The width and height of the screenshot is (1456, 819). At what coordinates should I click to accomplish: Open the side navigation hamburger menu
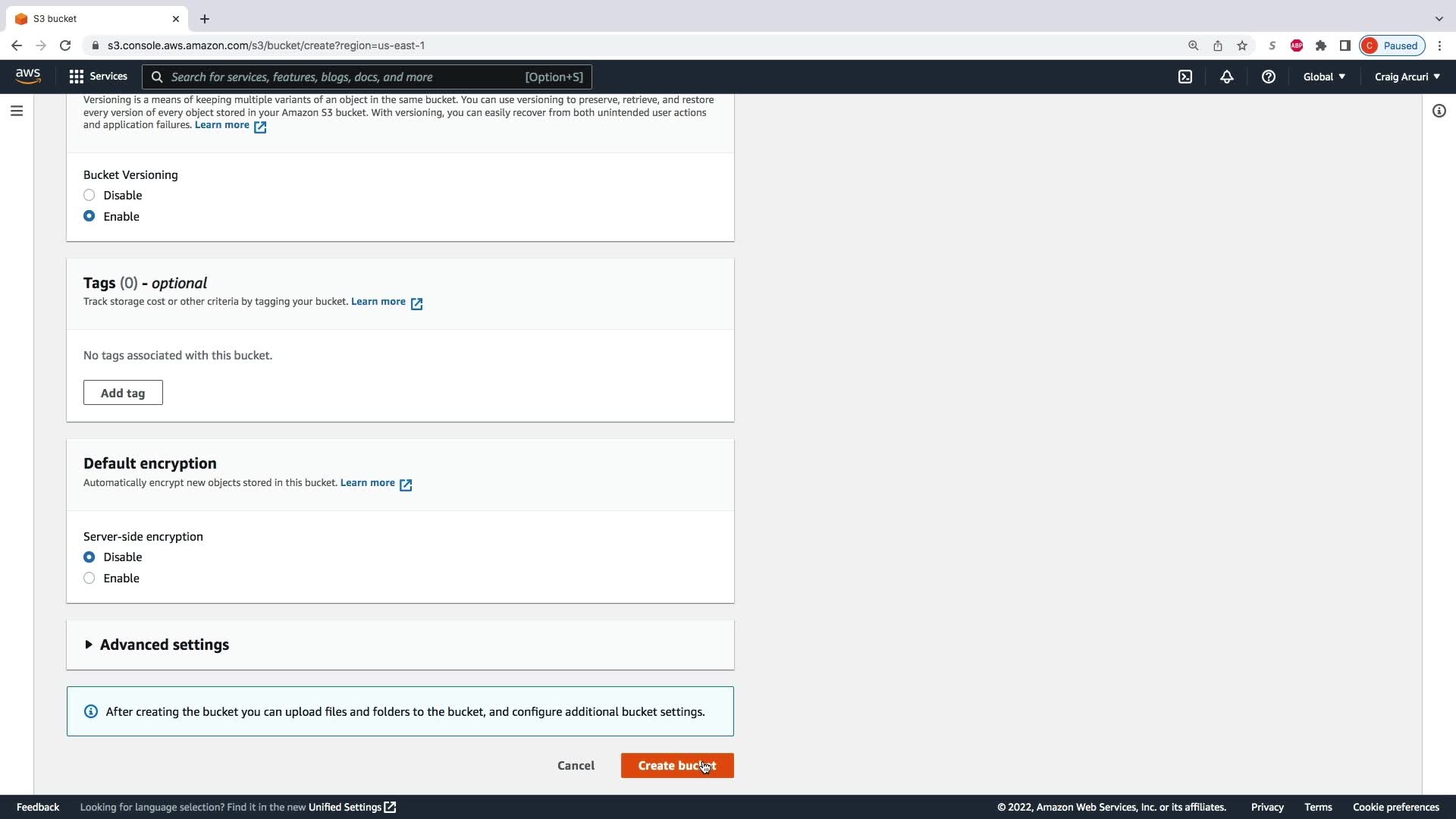[17, 111]
